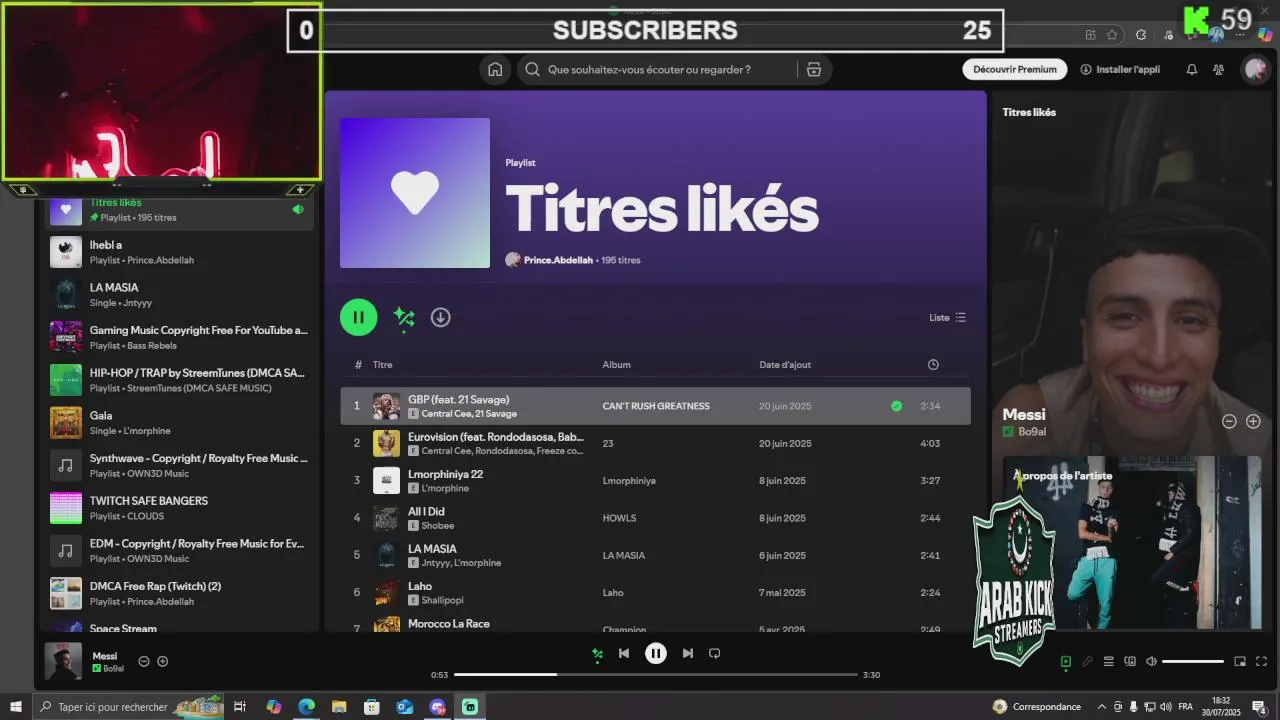Open lhebl a playlist in sidebar
Image resolution: width=1280 pixels, height=720 pixels.
180,252
